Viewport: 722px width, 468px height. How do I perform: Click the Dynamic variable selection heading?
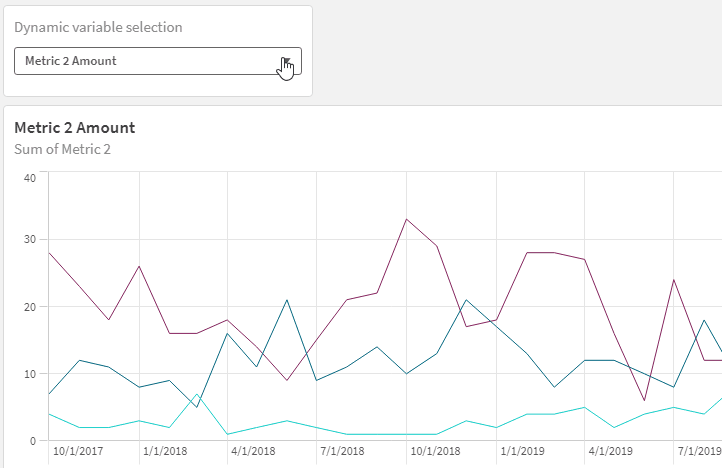point(98,27)
